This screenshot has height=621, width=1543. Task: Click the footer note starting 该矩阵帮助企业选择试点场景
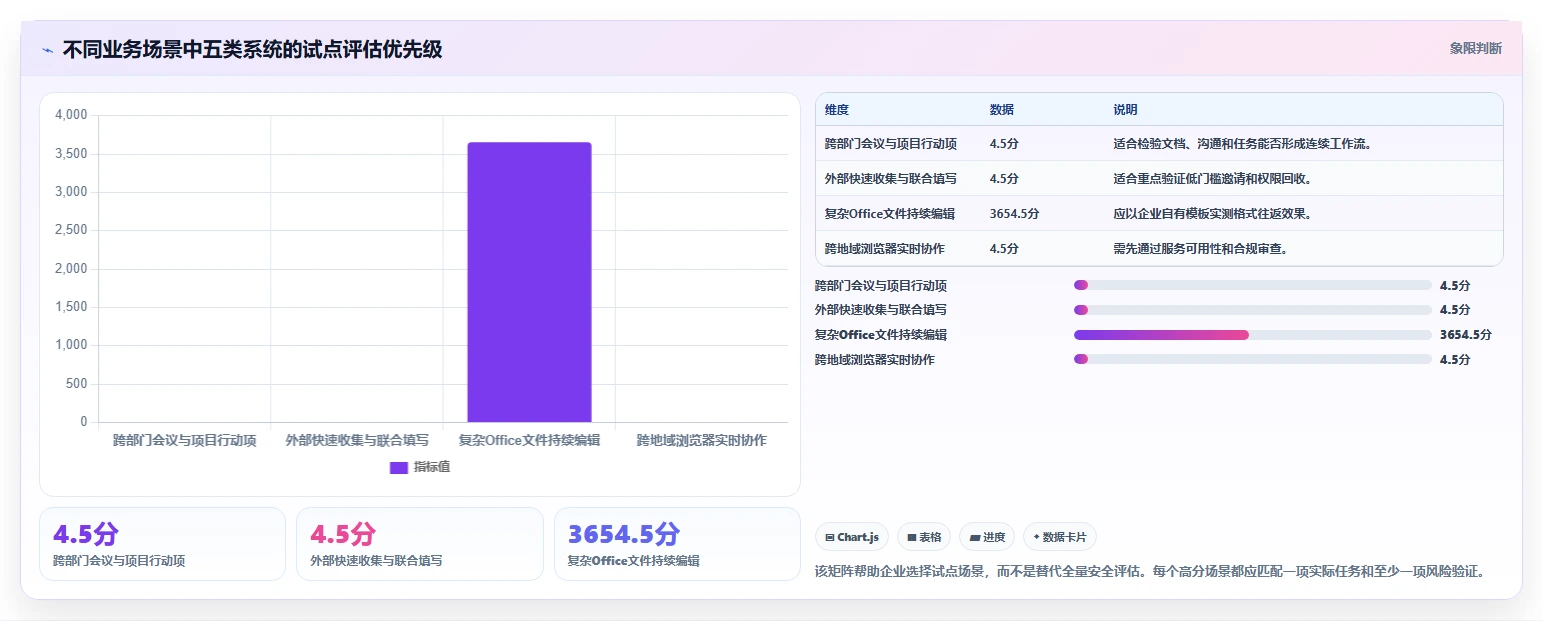[1151, 572]
